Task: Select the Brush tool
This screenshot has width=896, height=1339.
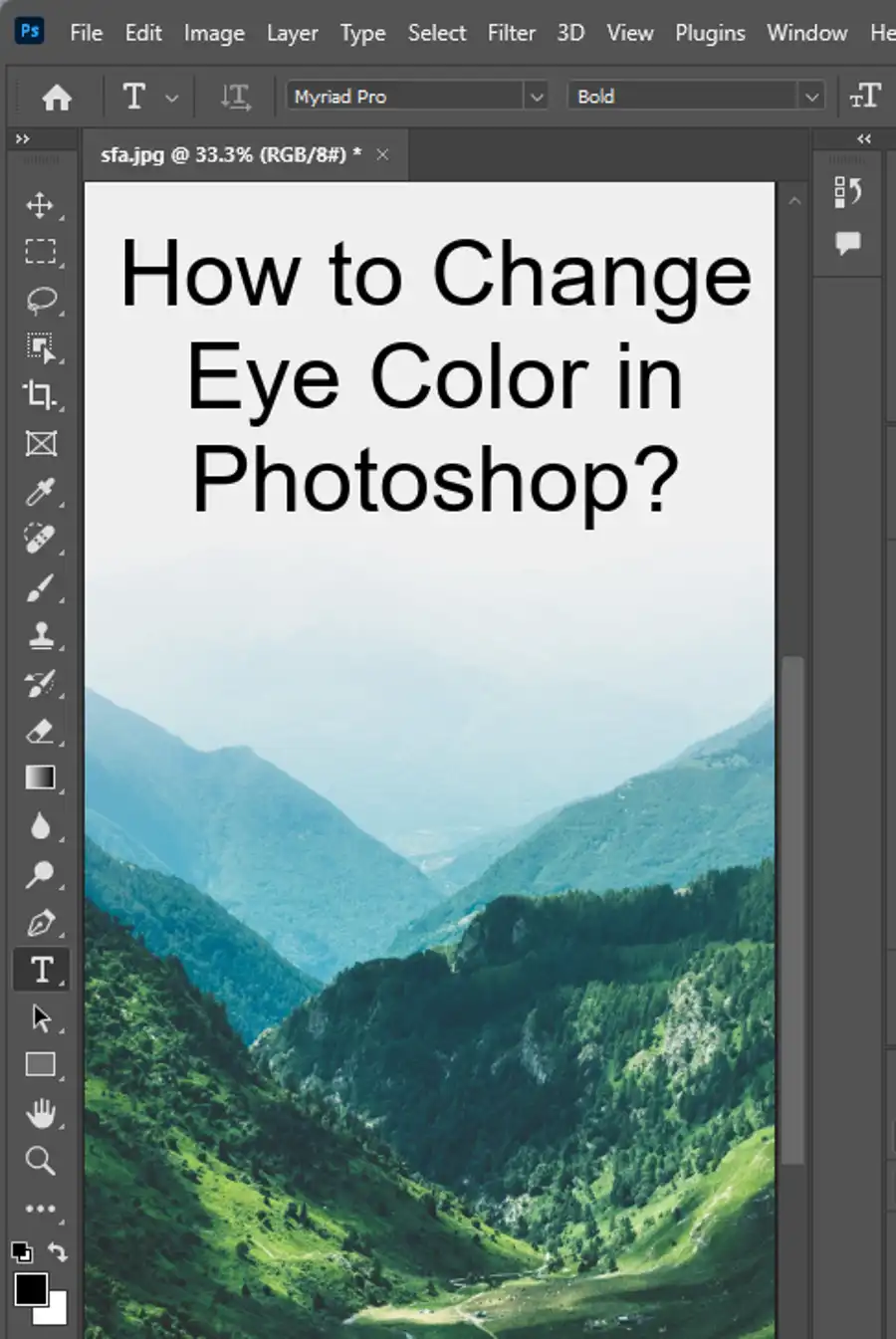Action: [x=40, y=587]
